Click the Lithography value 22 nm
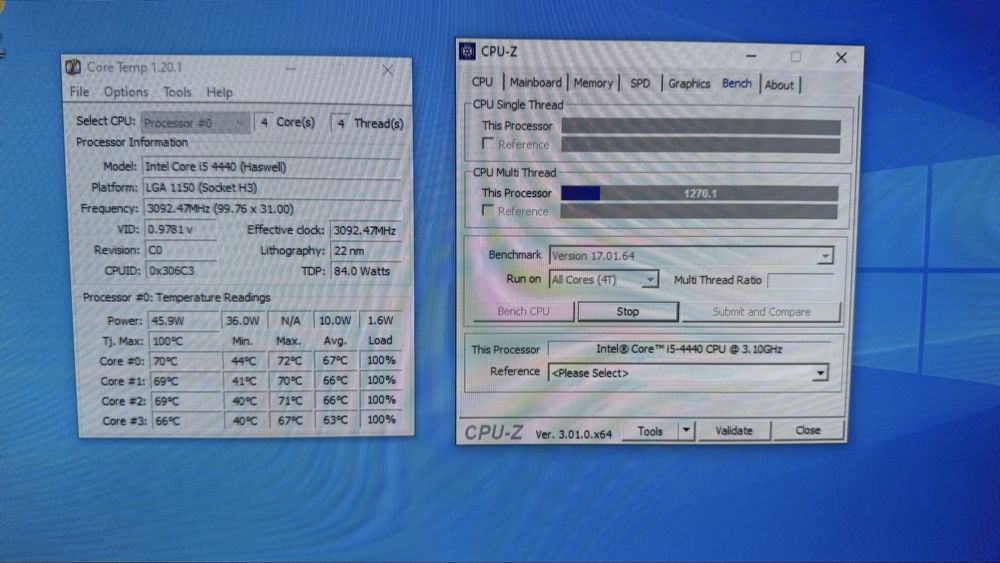Viewport: 1000px width, 563px height. [x=365, y=251]
